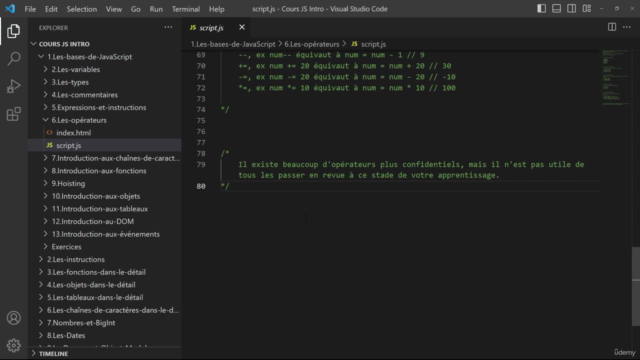640x360 pixels.
Task: Open the Edit menu
Action: (51, 9)
